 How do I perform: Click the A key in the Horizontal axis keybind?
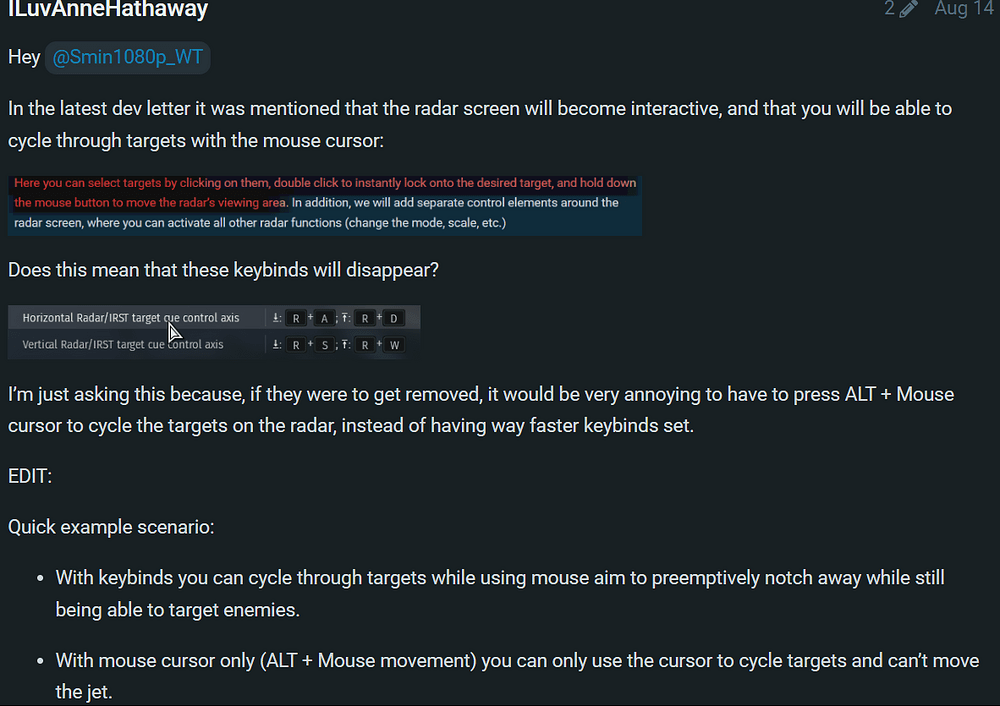324,318
